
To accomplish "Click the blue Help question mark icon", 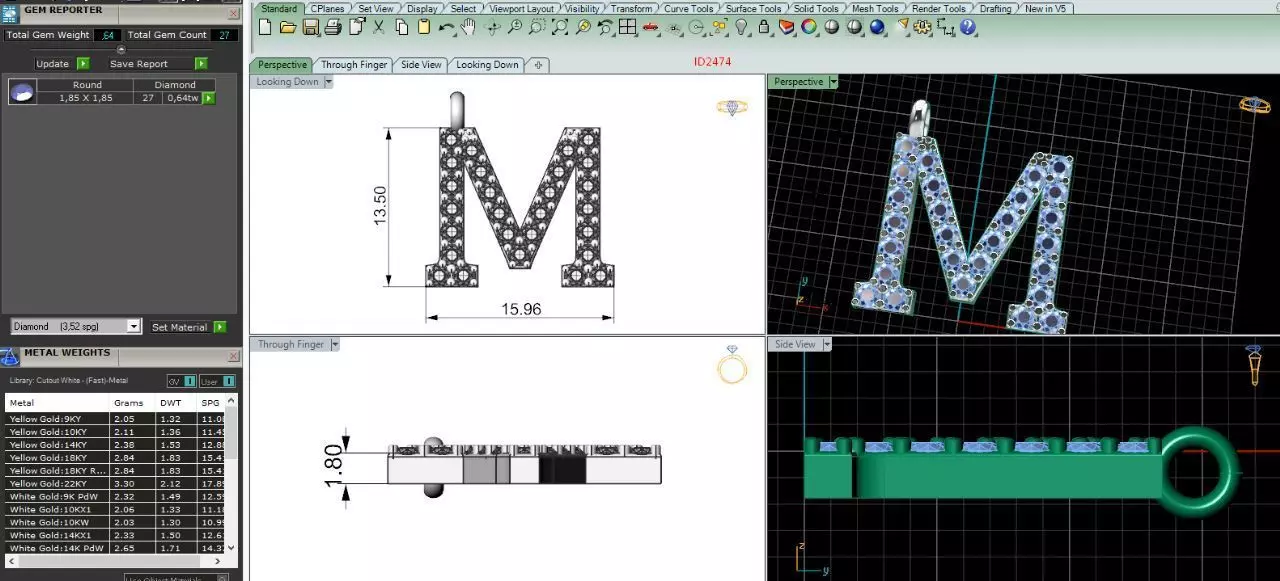I will (967, 27).
